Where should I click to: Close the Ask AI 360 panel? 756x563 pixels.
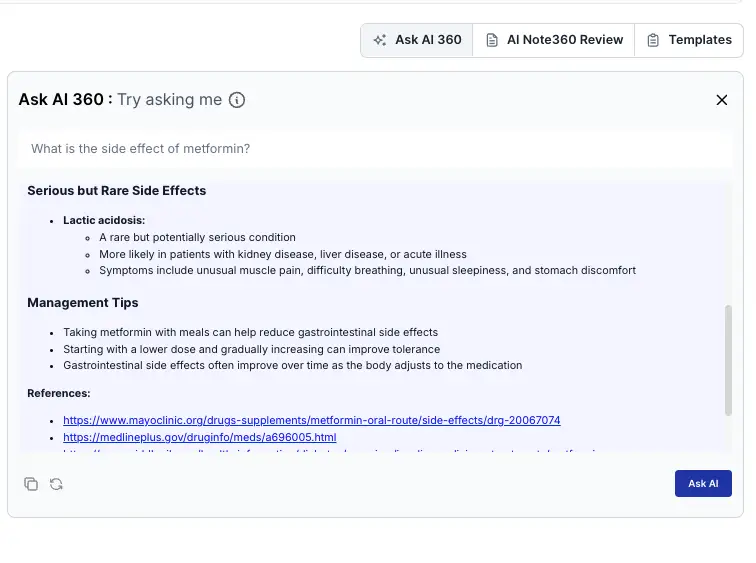click(721, 100)
